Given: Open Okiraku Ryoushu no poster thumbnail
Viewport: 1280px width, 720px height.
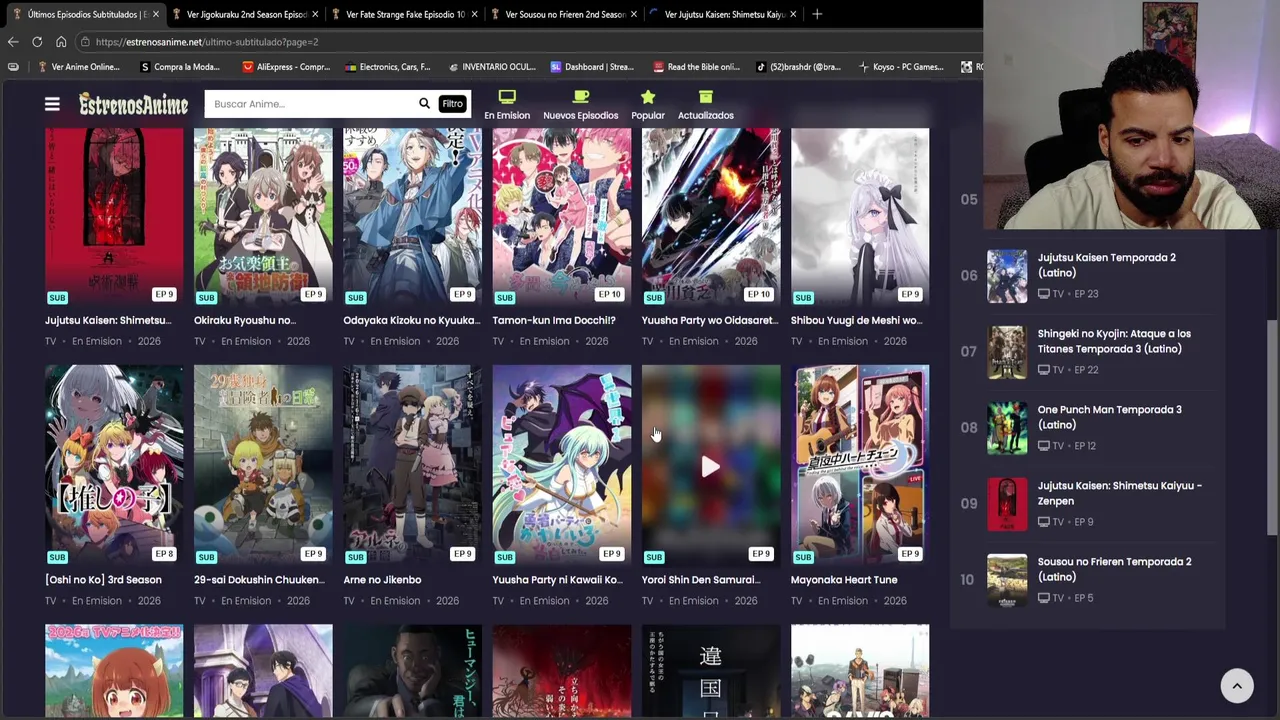Looking at the screenshot, I should click(x=263, y=217).
